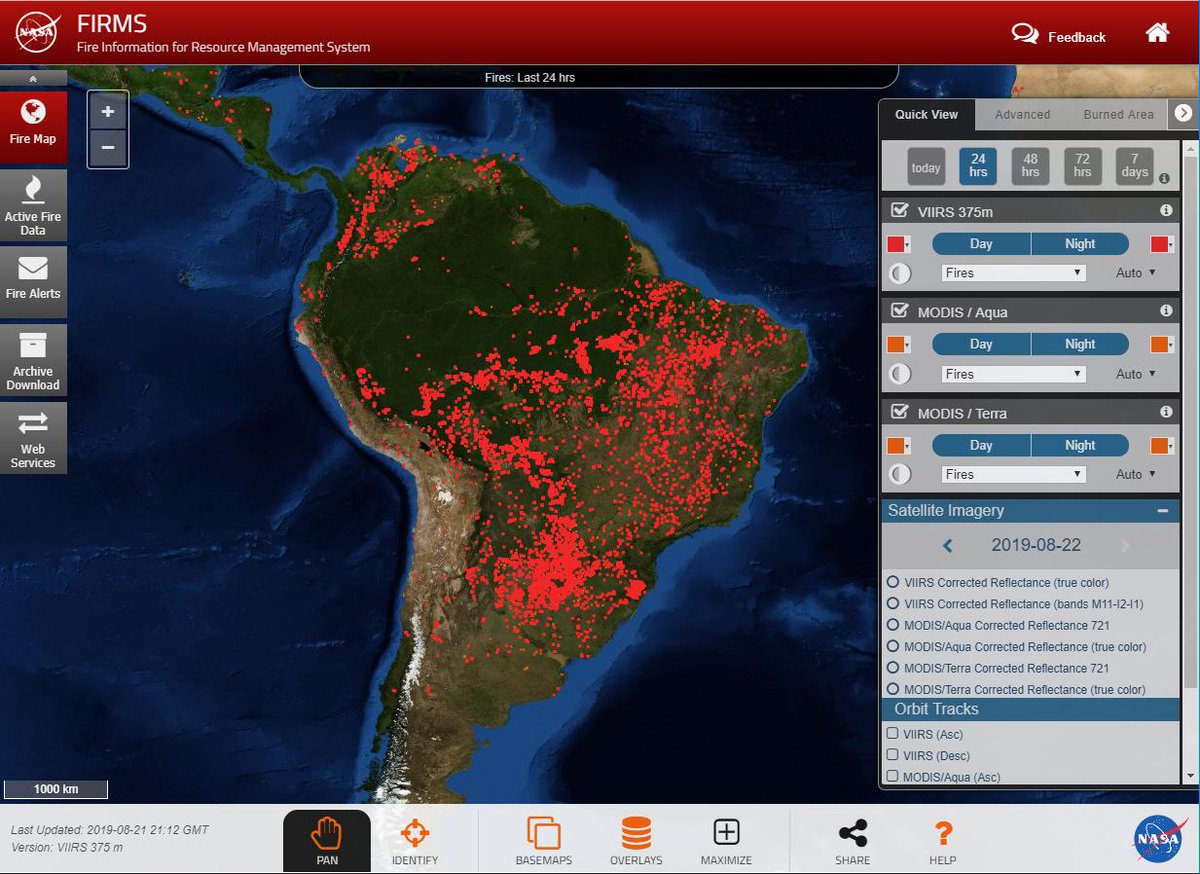
Task: Adjust MODIS / Aqua opacity icon
Action: tap(900, 374)
